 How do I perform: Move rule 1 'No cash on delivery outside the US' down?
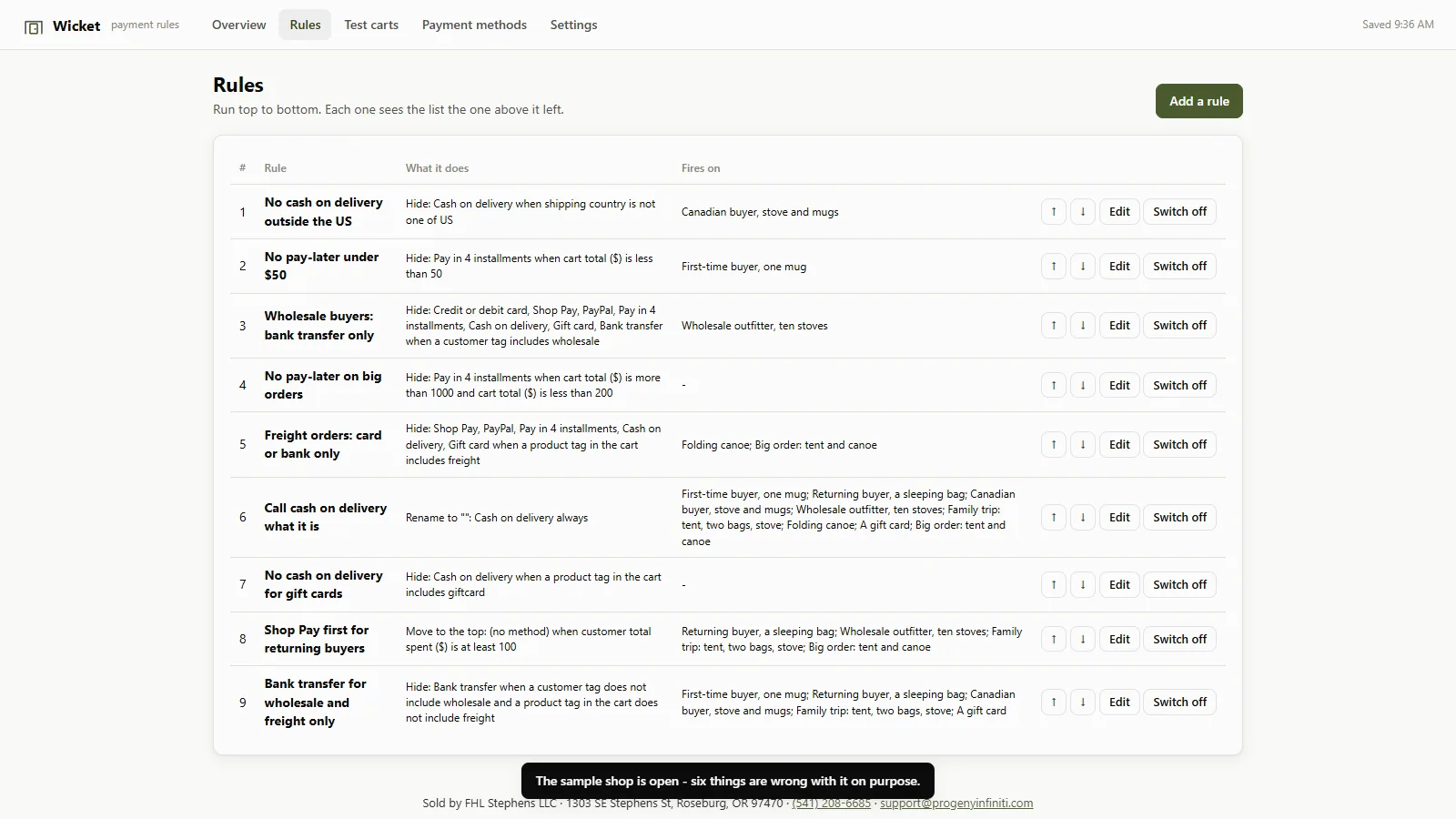[1082, 212]
